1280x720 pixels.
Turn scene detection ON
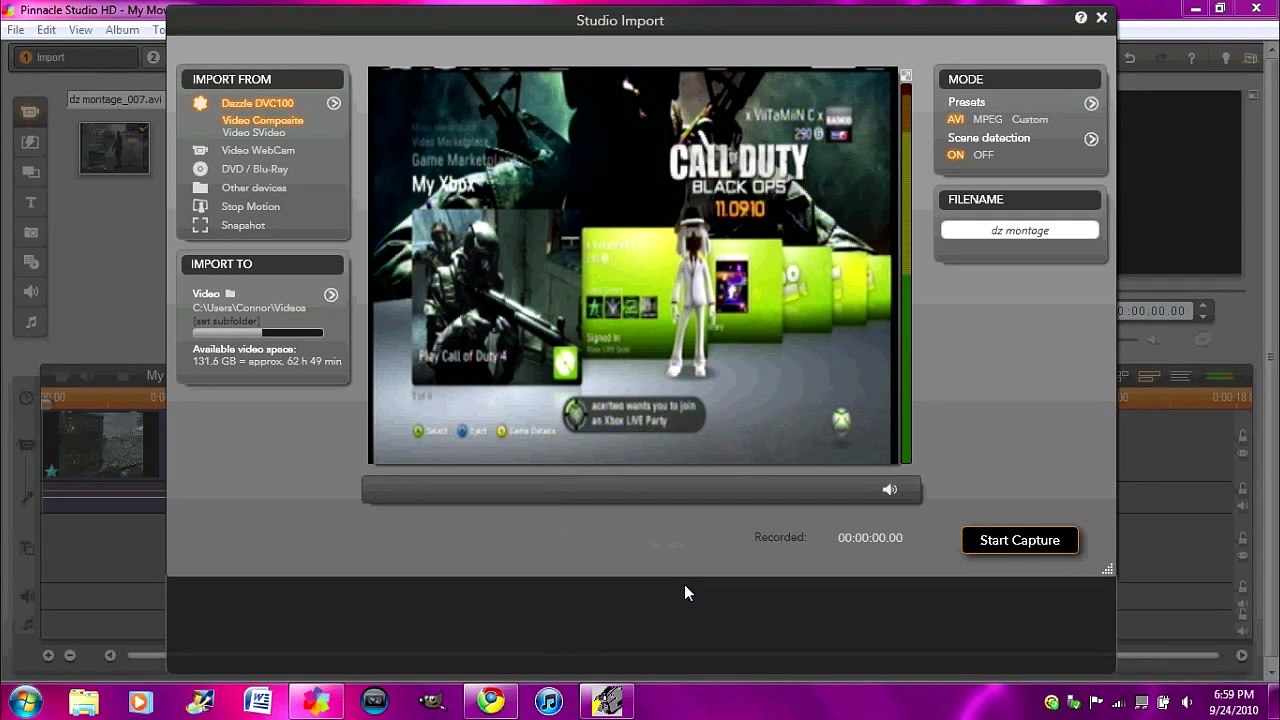956,155
